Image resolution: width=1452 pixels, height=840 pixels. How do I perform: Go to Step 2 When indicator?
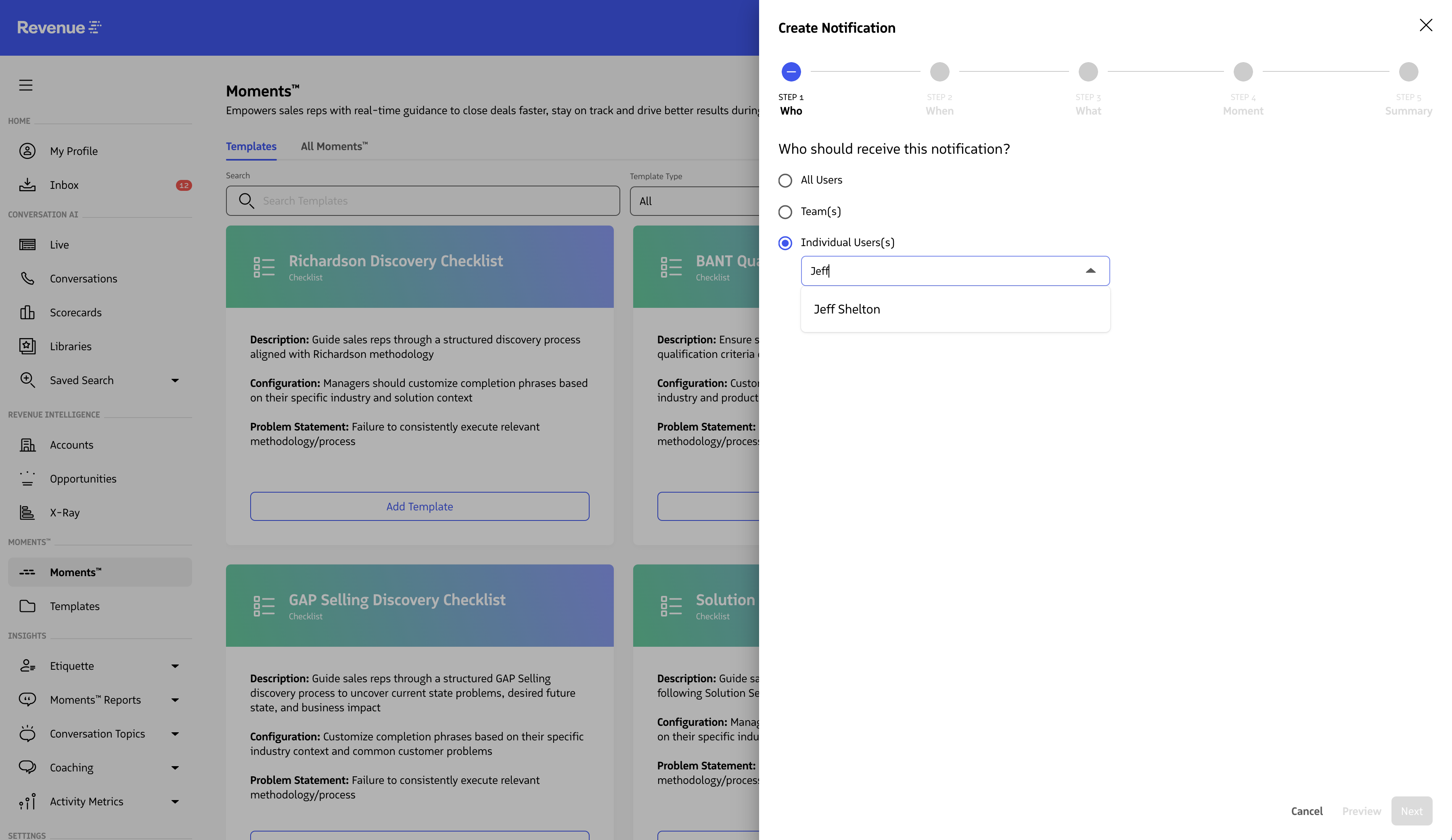click(940, 72)
